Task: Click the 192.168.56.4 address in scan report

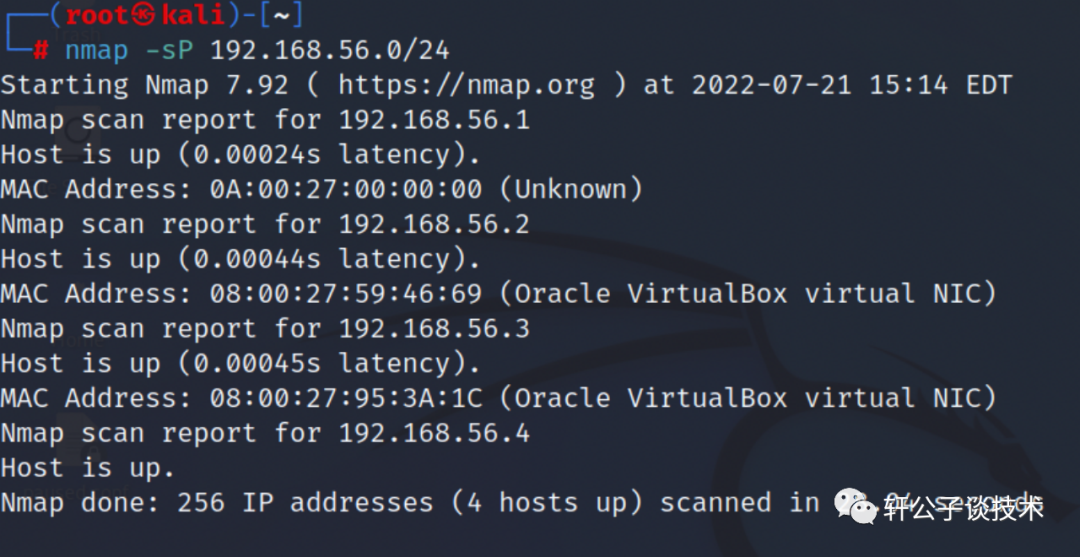Action: click(x=434, y=433)
